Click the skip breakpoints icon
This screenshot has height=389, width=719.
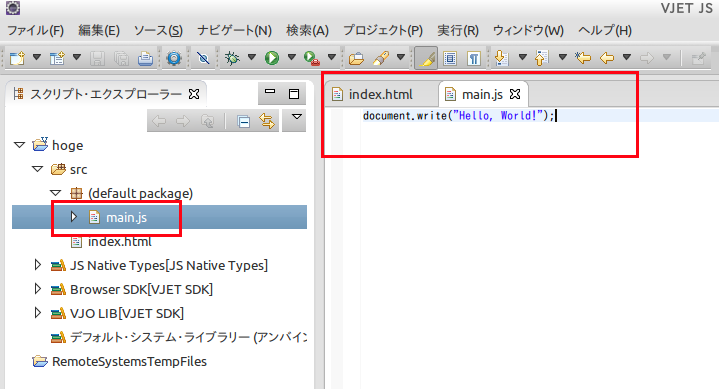click(x=203, y=58)
